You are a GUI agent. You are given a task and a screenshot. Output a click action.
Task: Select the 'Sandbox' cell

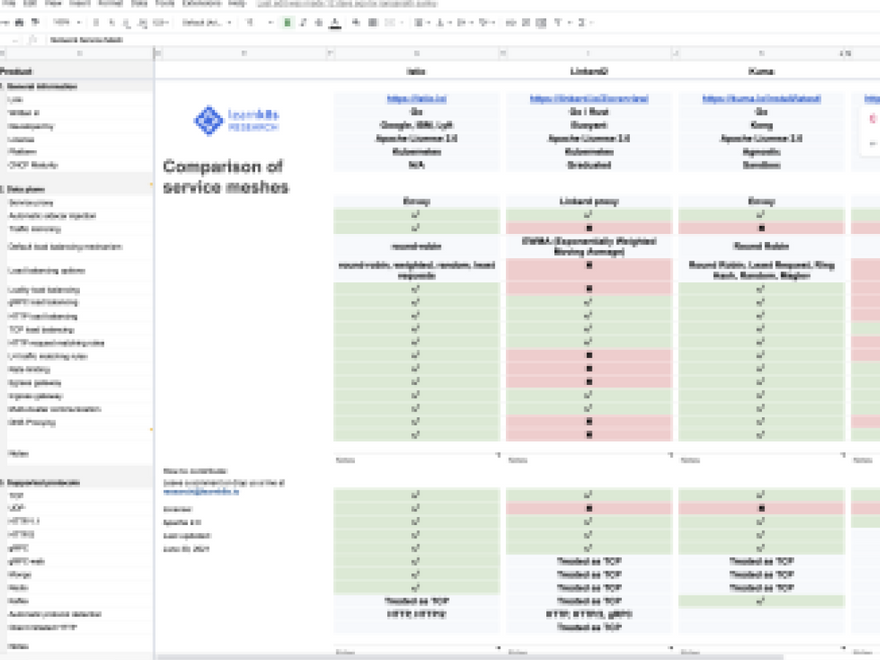tap(761, 165)
